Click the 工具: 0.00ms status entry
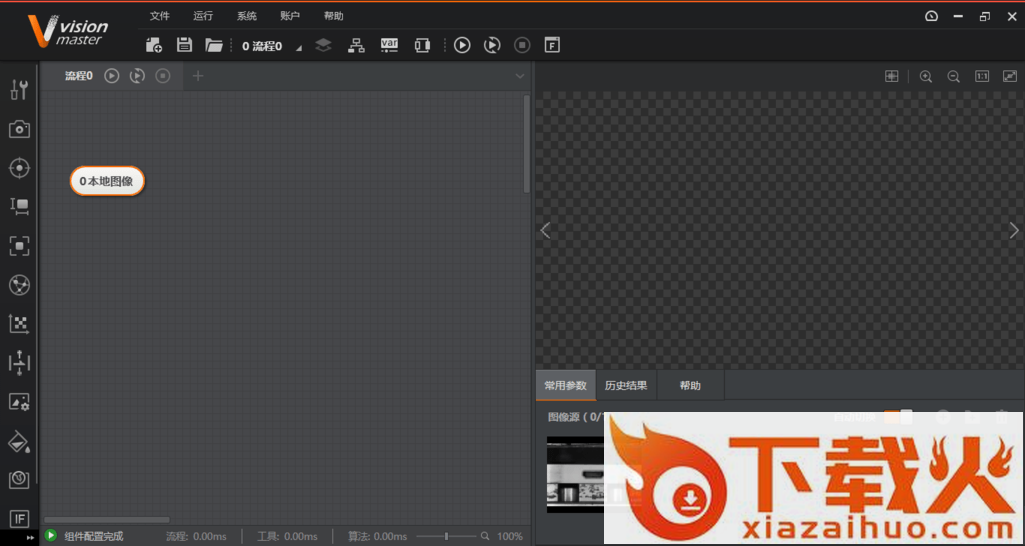 tap(287, 536)
